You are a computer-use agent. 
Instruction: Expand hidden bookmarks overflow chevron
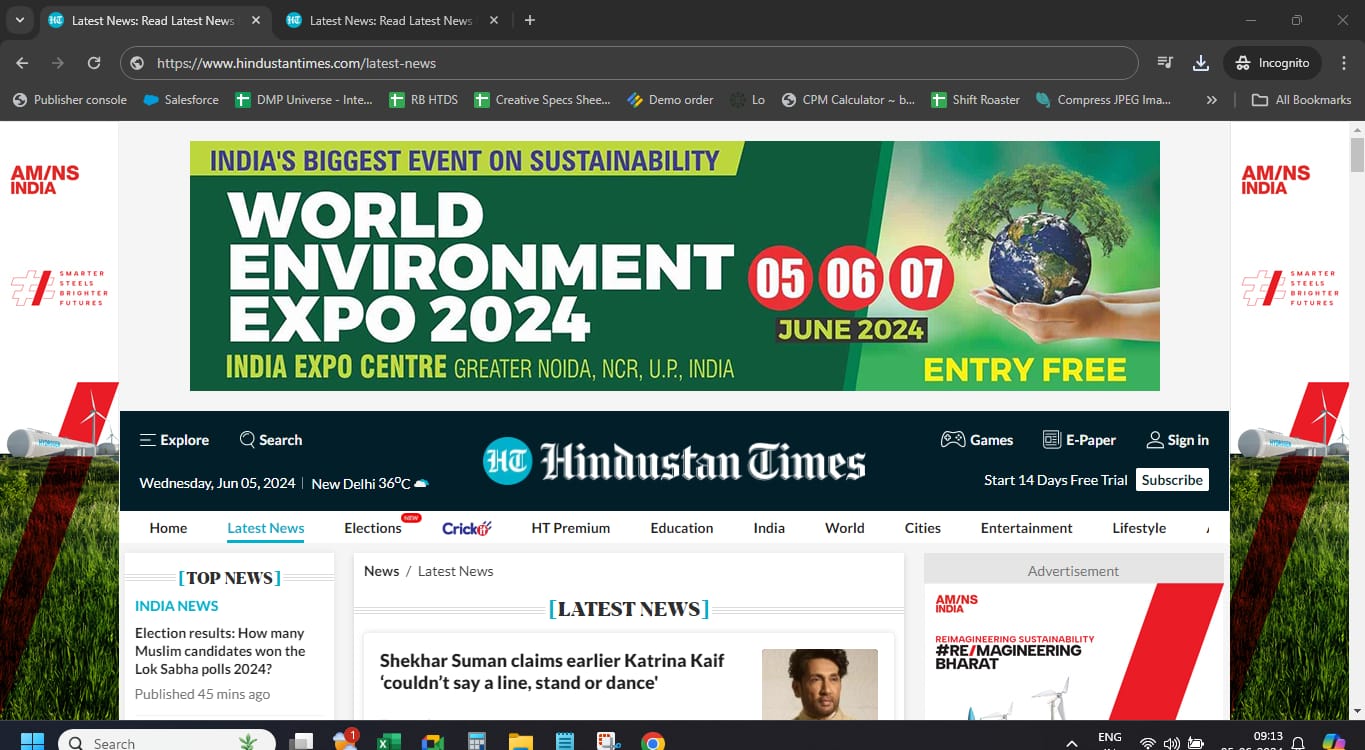pos(1212,100)
